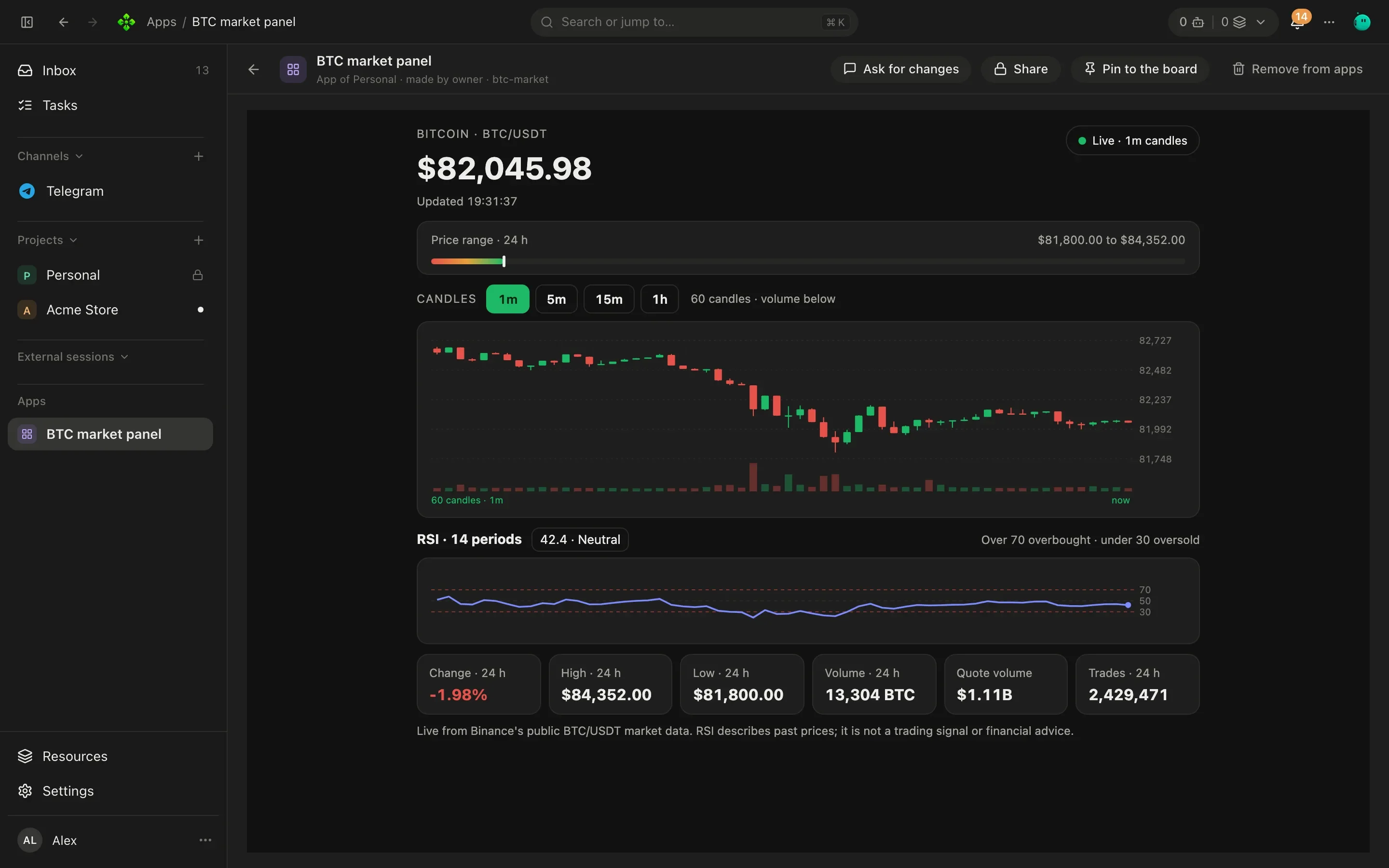This screenshot has height=868, width=1389.
Task: Click the Apps breadcrumb link
Action: (161, 22)
